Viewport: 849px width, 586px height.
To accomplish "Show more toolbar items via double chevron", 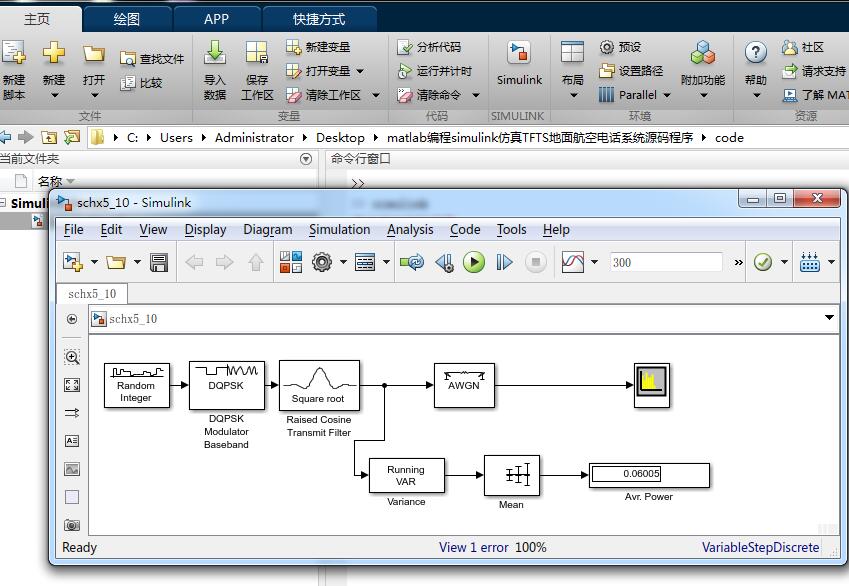I will (x=738, y=263).
